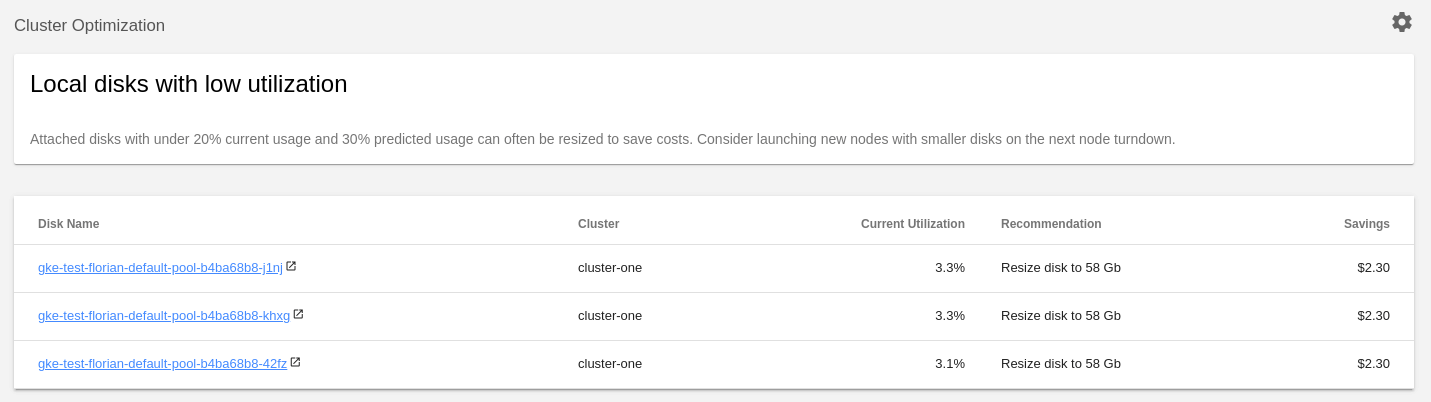Select the Savings column header
Viewport: 1431px width, 402px height.
point(1366,224)
